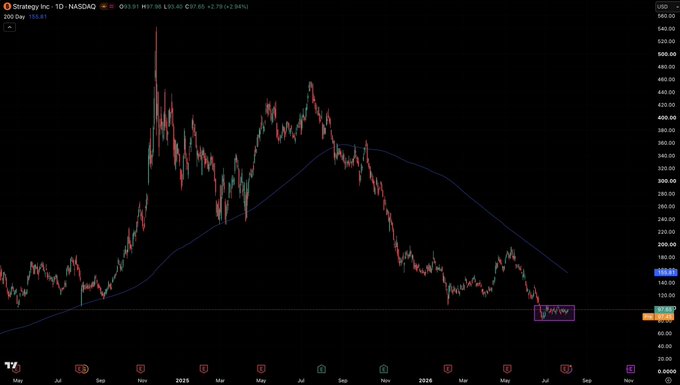Screen dimensions: 680x385
Task: Open green earnings marker above Nov 2025 label
Action: point(383,369)
